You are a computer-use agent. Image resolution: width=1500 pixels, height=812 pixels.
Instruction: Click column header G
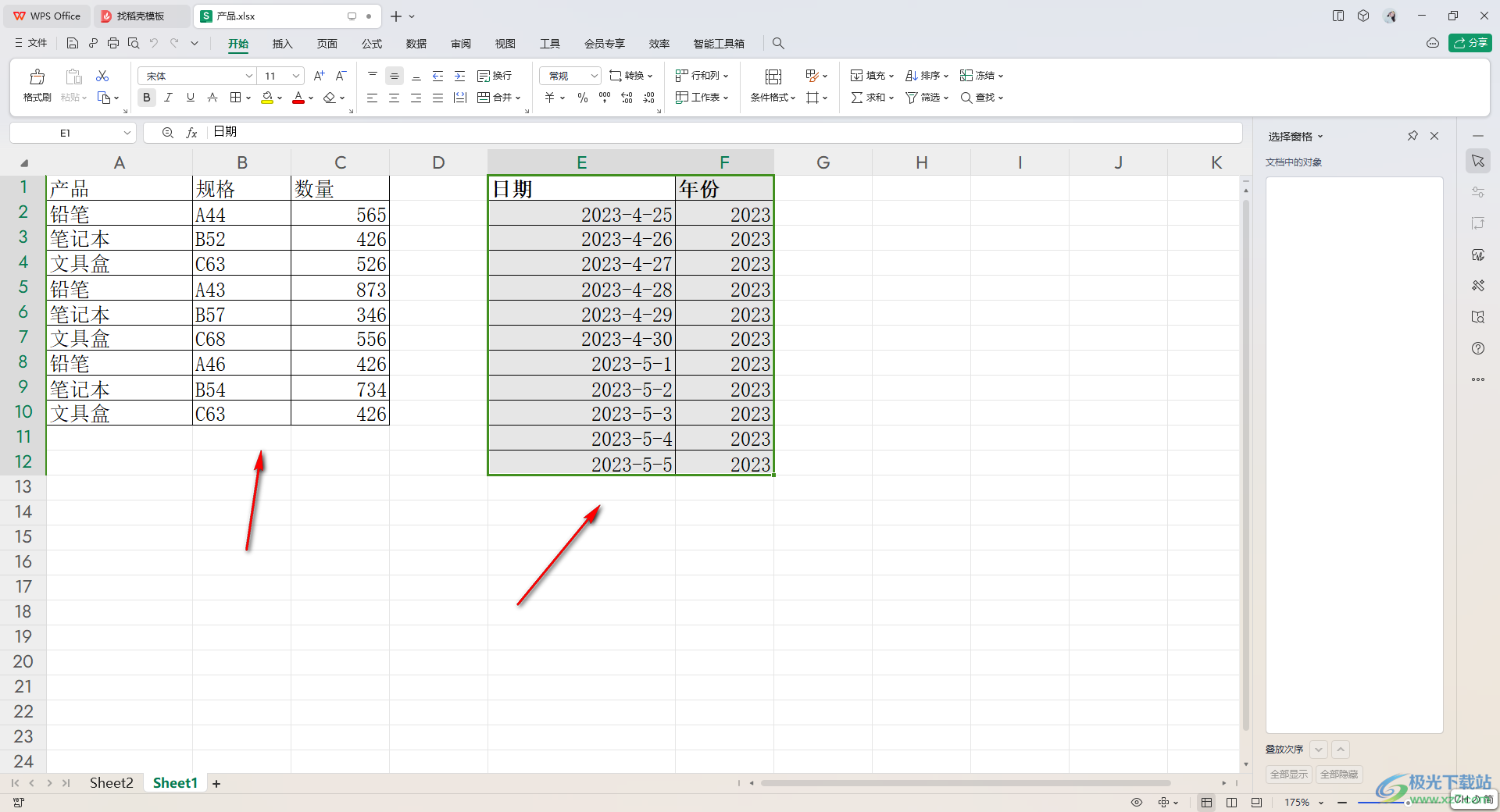click(x=823, y=162)
